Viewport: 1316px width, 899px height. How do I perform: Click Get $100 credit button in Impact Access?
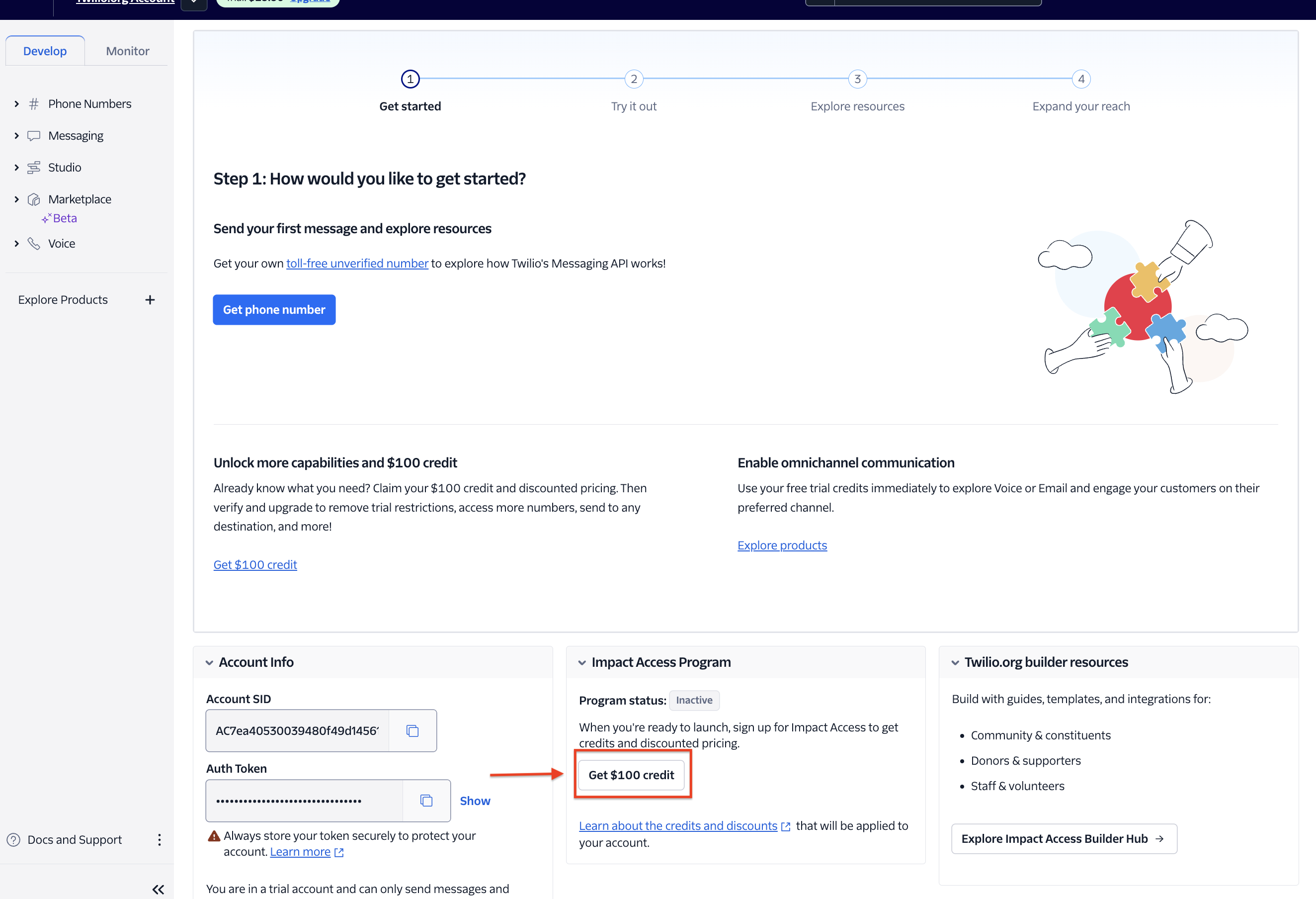(x=631, y=775)
